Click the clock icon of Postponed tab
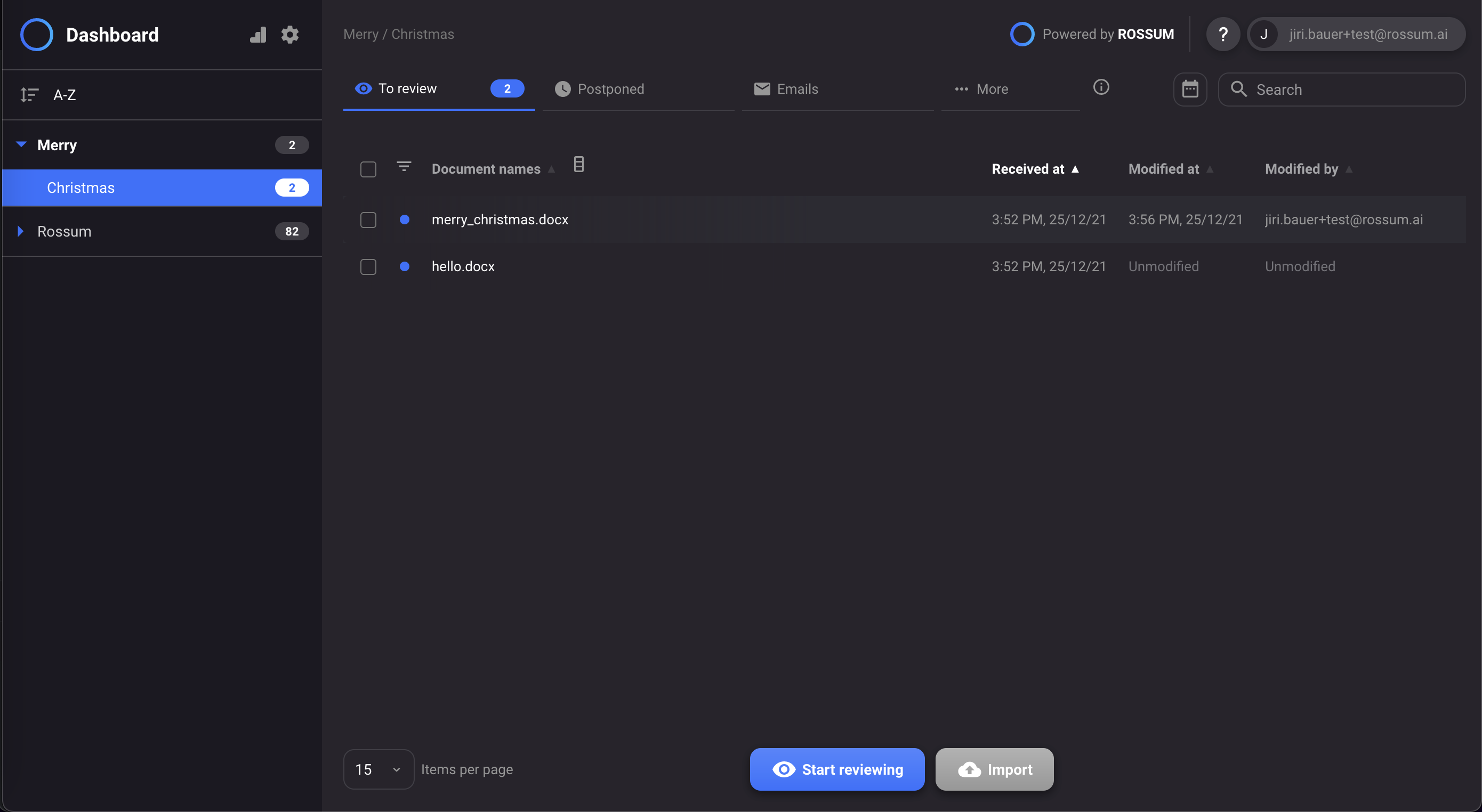The width and height of the screenshot is (1482, 812). (562, 88)
